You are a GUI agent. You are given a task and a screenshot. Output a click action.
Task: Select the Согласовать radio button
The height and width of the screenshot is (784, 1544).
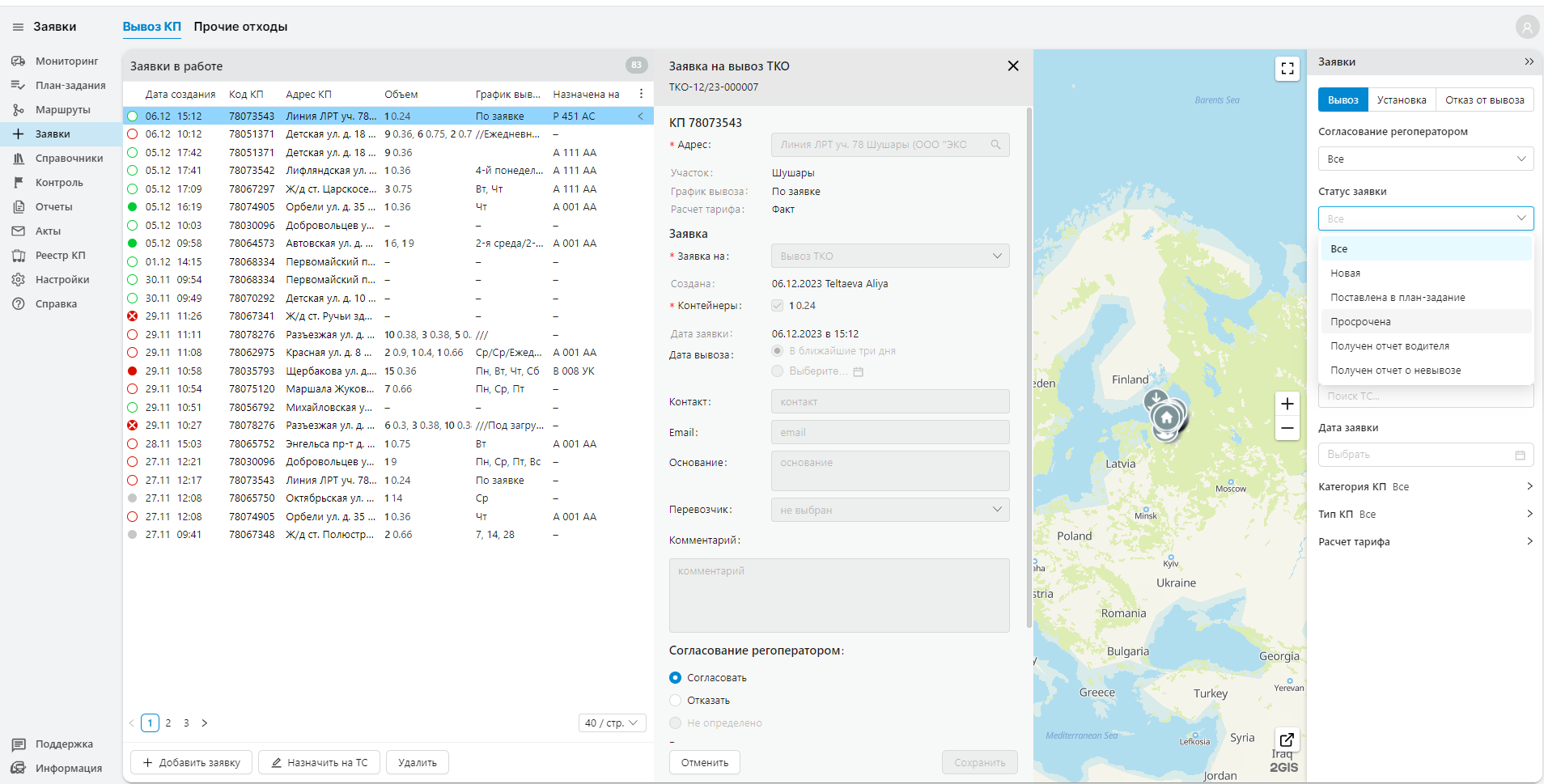tap(676, 678)
